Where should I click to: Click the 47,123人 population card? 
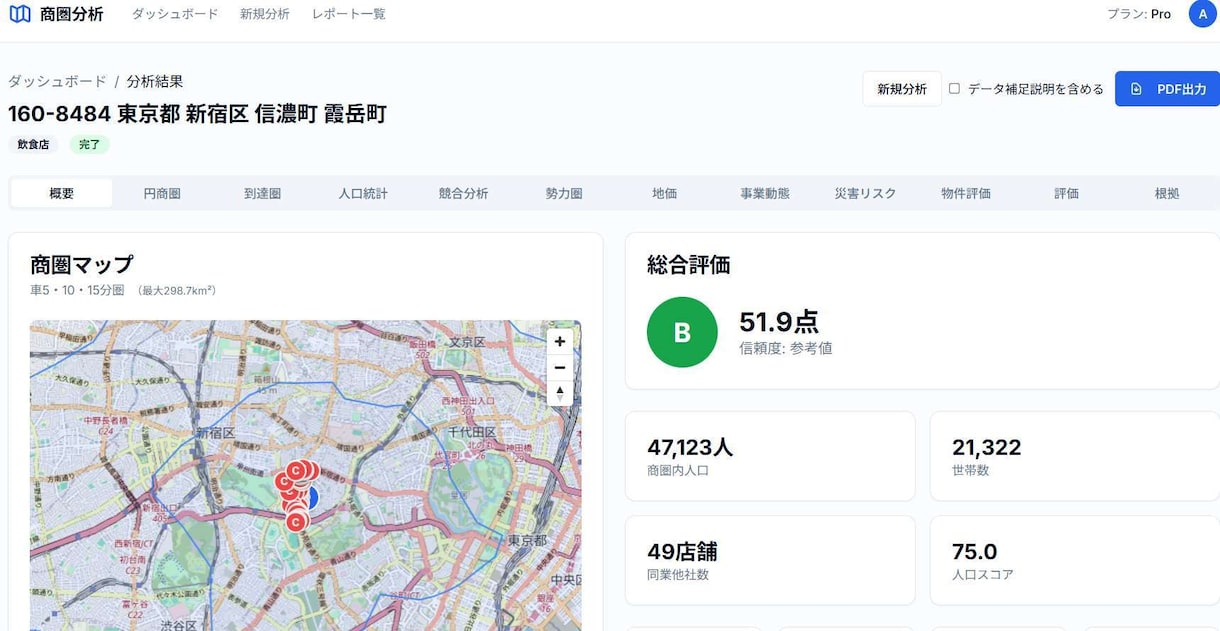[x=770, y=456]
